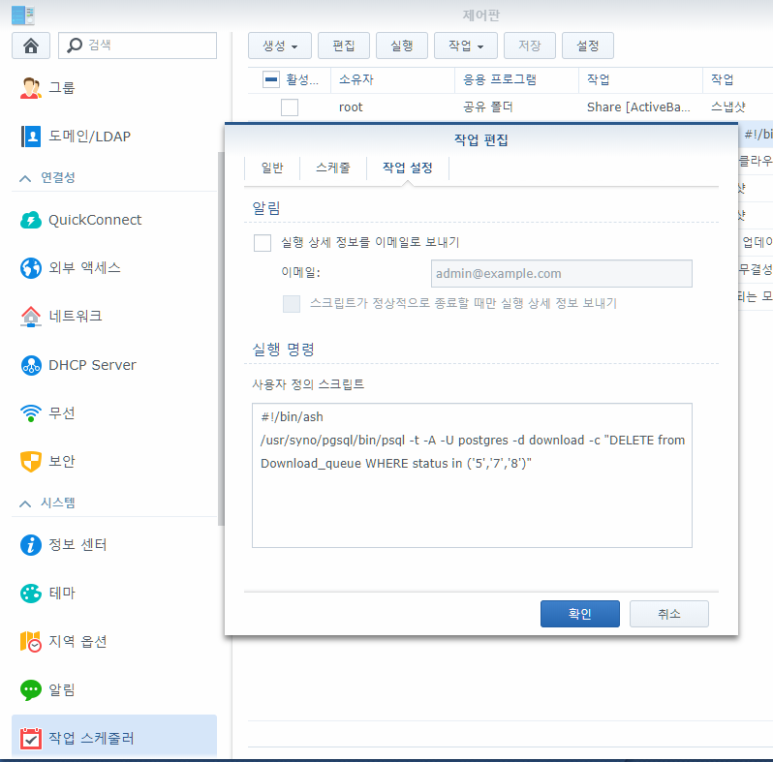Image resolution: width=773 pixels, height=762 pixels.
Task: Open the 지역 옵션 regional icon
Action: (x=31, y=641)
